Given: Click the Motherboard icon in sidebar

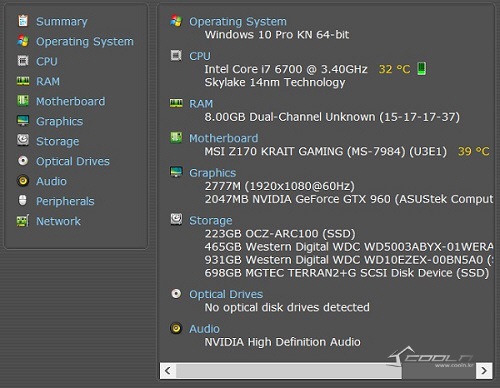Looking at the screenshot, I should 23,101.
